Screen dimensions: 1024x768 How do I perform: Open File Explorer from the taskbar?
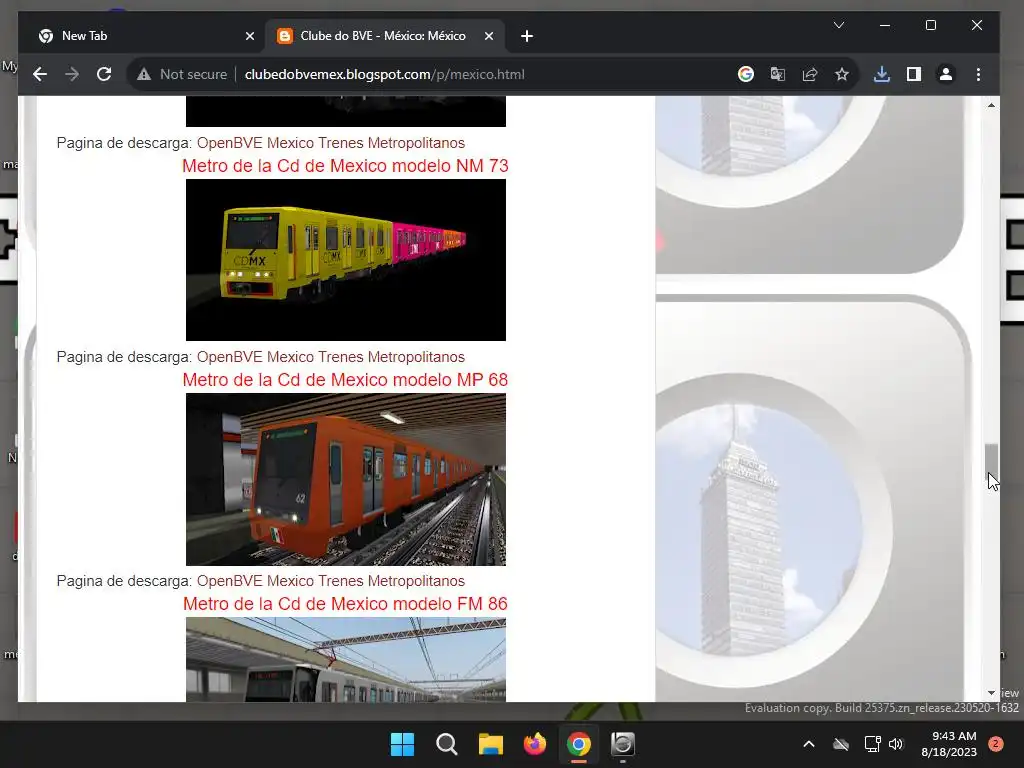tap(490, 744)
